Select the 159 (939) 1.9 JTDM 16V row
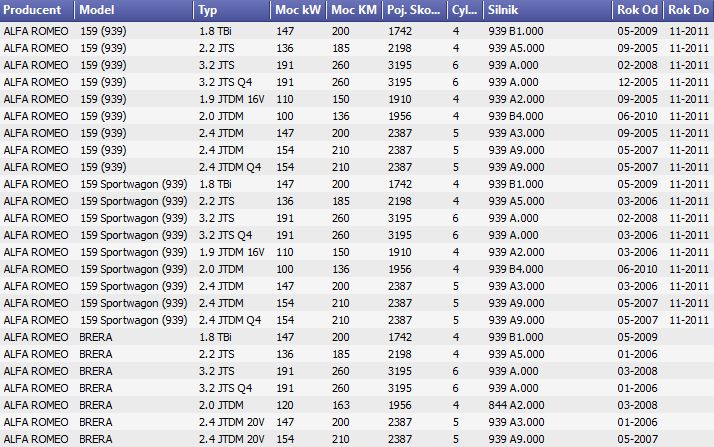Screen dimensions: 714x447 [357, 99]
